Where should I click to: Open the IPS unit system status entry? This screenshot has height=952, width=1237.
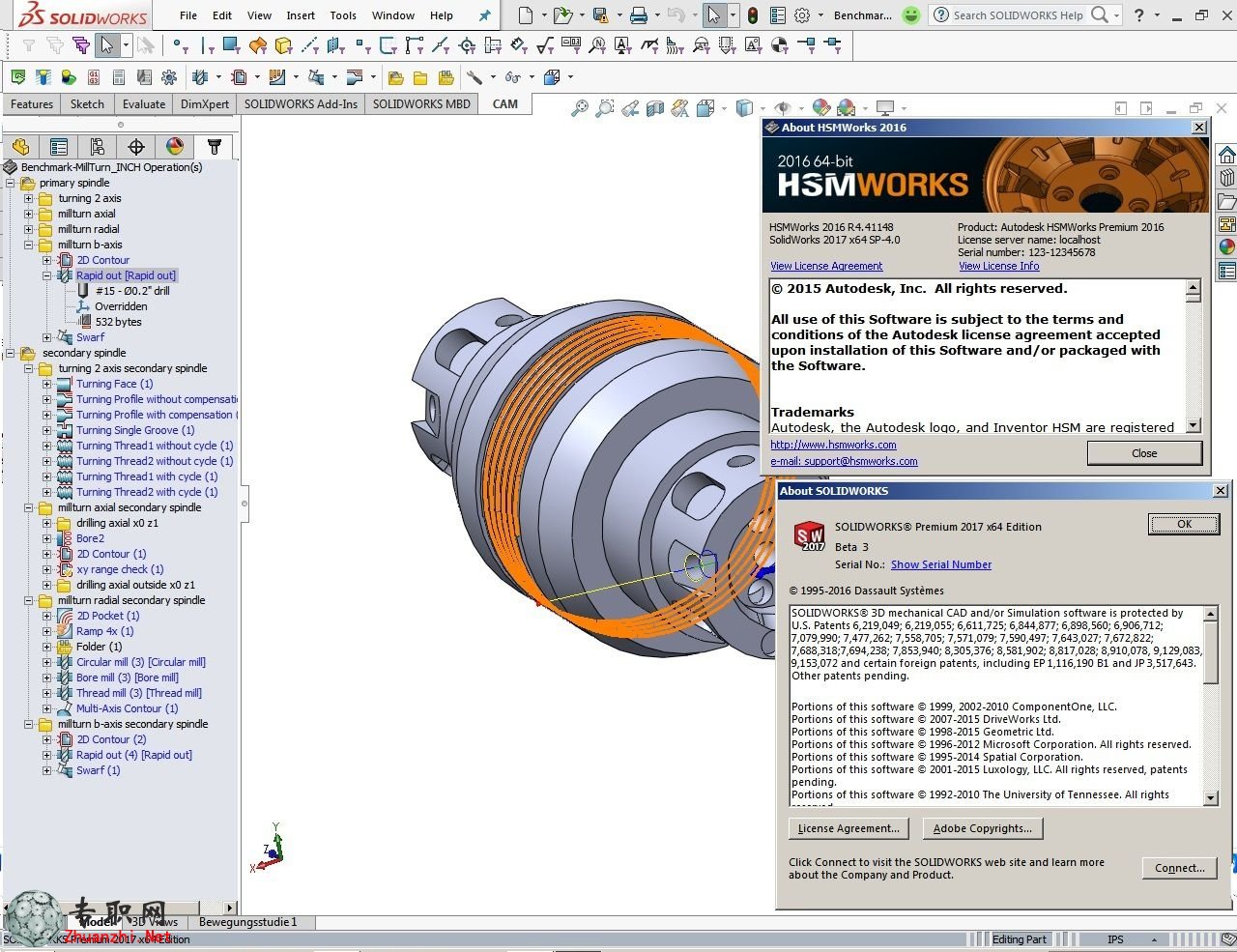point(1115,939)
